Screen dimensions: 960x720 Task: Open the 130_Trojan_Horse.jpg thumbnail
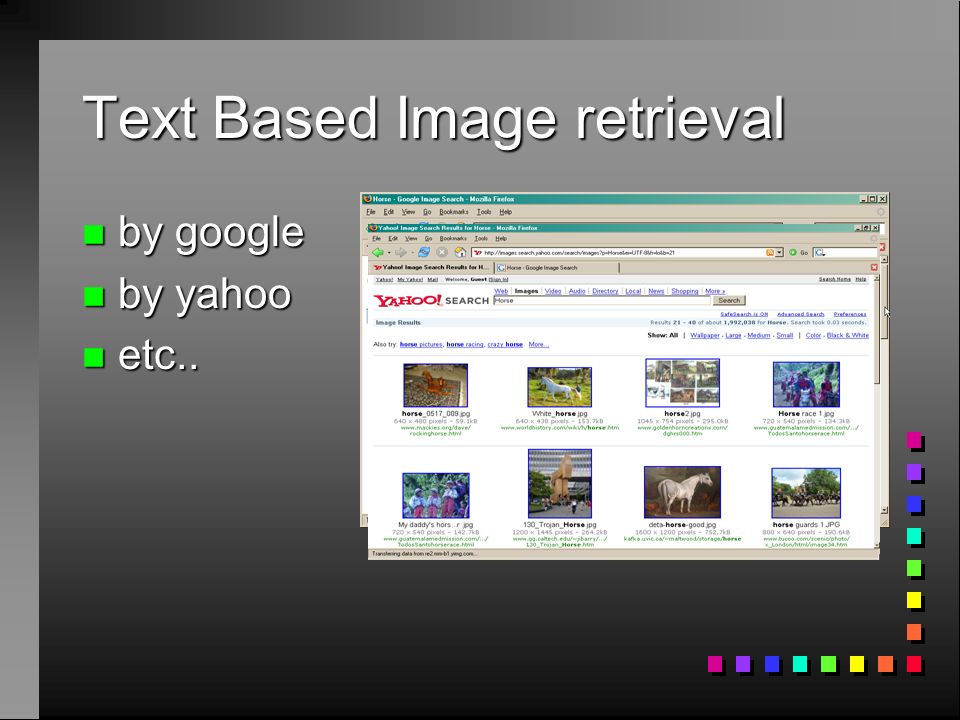coord(560,484)
